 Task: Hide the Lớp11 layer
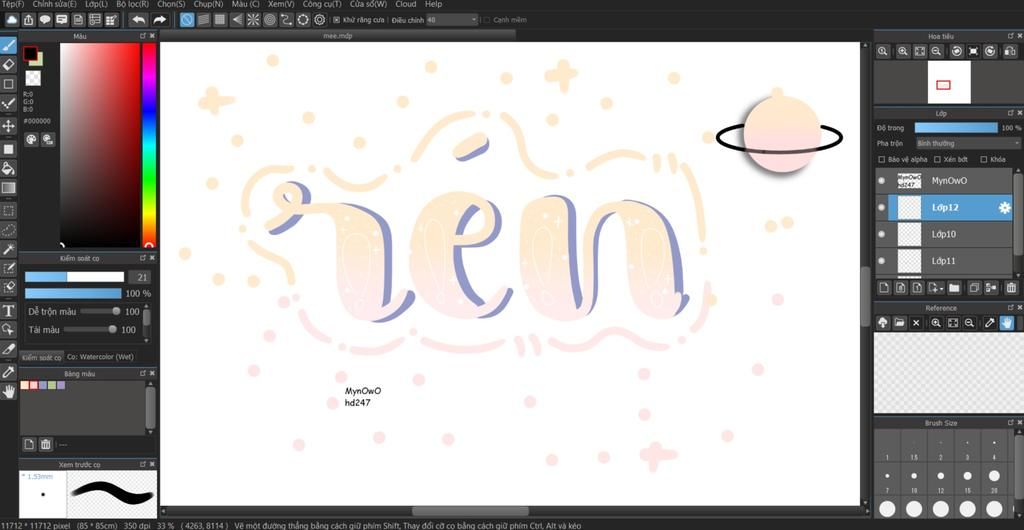(x=882, y=260)
